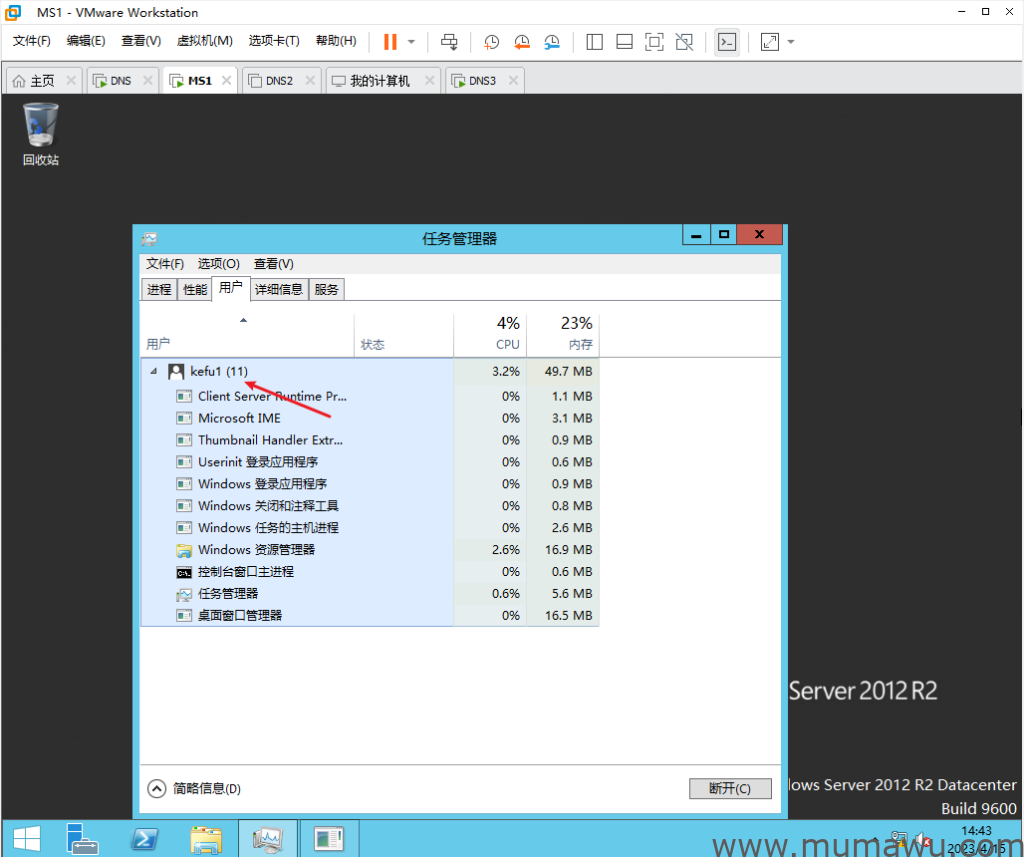Launch PowerShell from the taskbar
Image resolution: width=1024 pixels, height=857 pixels.
click(144, 839)
